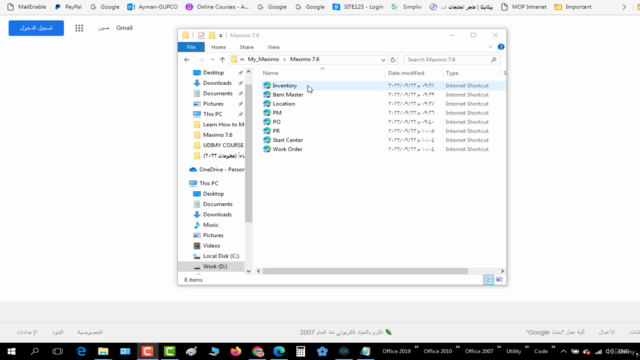Open taskbar search
Screen dimensions: 640x360
pos(35,351)
